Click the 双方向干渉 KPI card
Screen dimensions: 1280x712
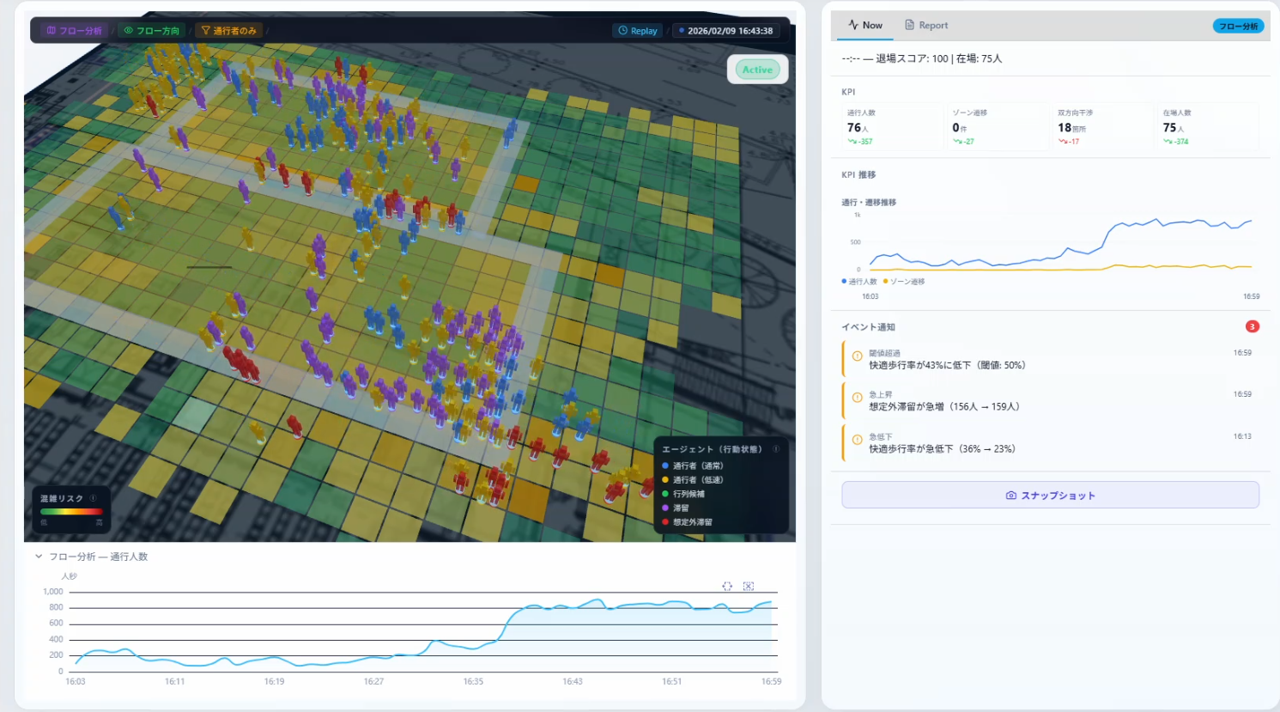tap(1103, 126)
